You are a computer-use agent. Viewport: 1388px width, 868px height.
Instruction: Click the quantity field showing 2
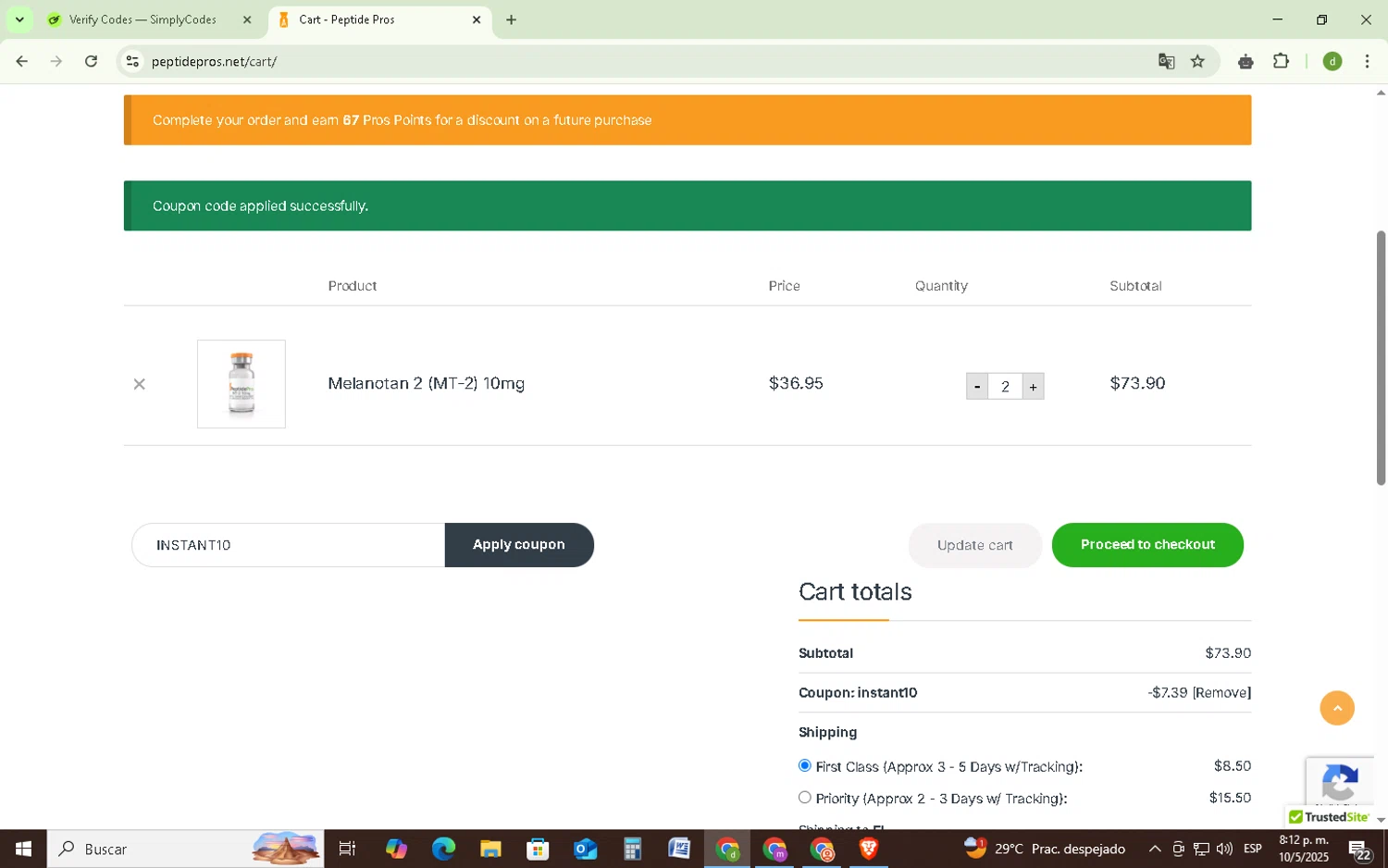1005,387
